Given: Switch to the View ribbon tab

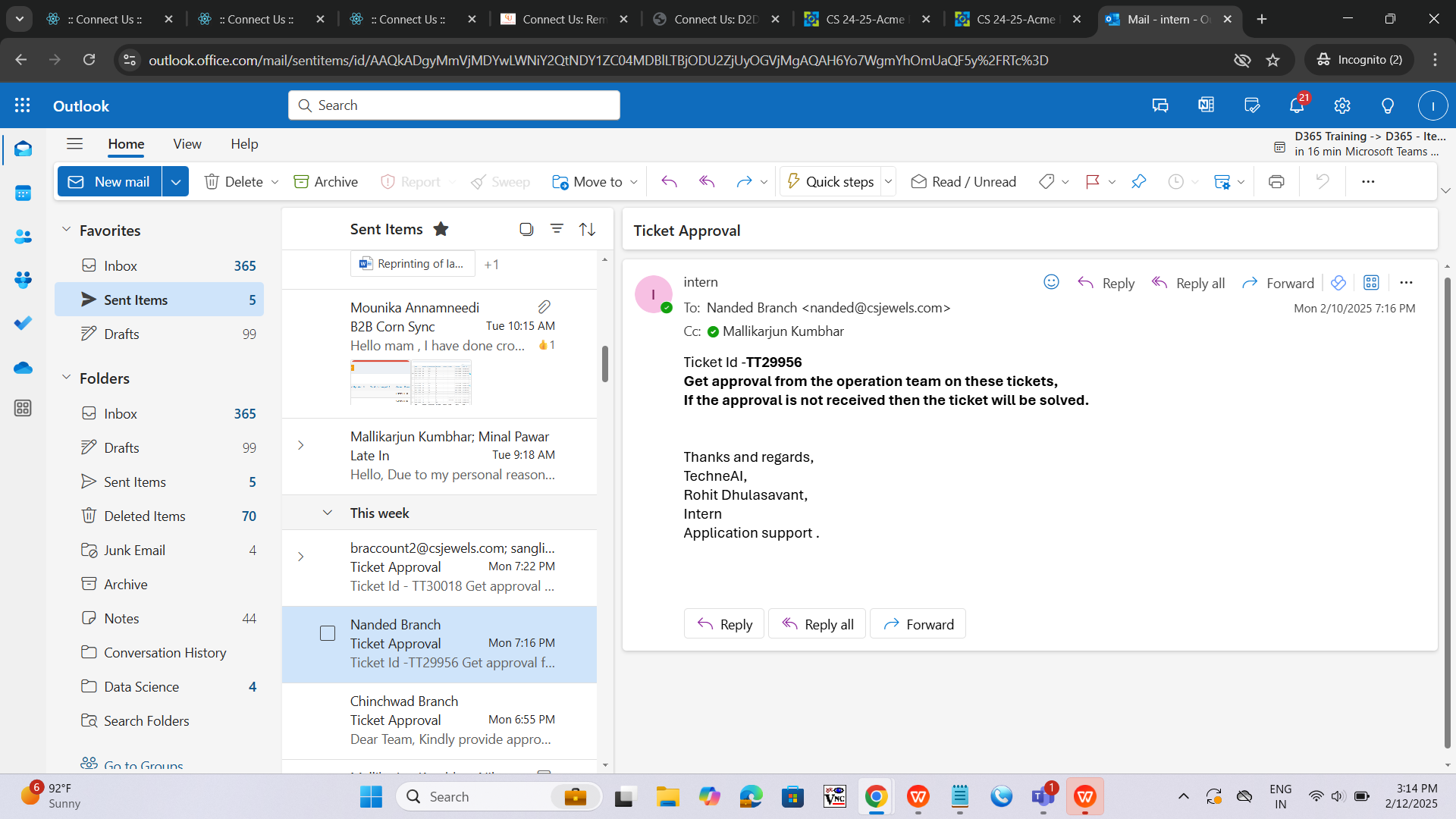Looking at the screenshot, I should pos(187,144).
